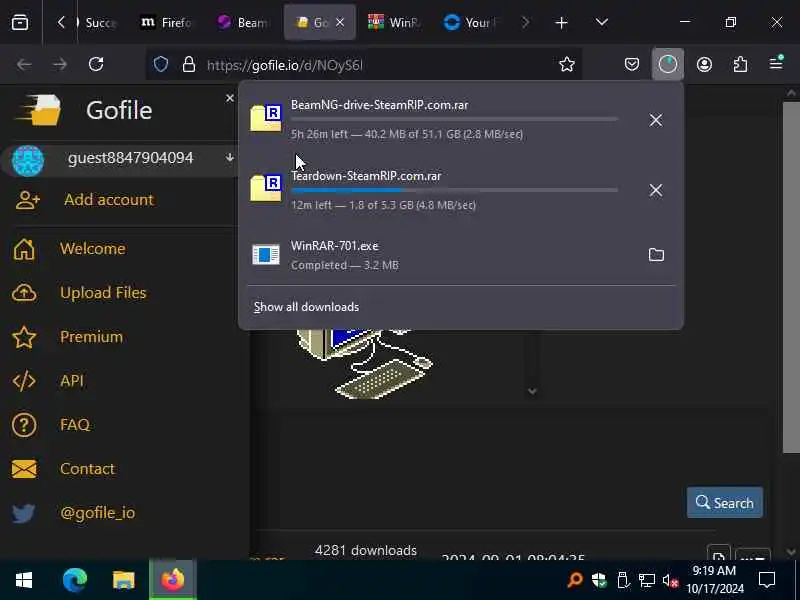Click the page vertical scrollbar

[x=791, y=276]
